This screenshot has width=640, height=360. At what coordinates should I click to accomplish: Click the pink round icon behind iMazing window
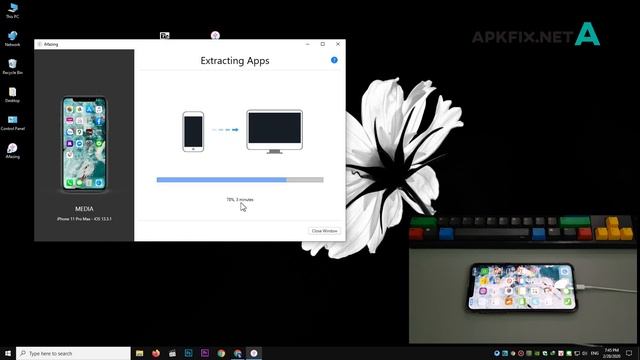(215, 36)
